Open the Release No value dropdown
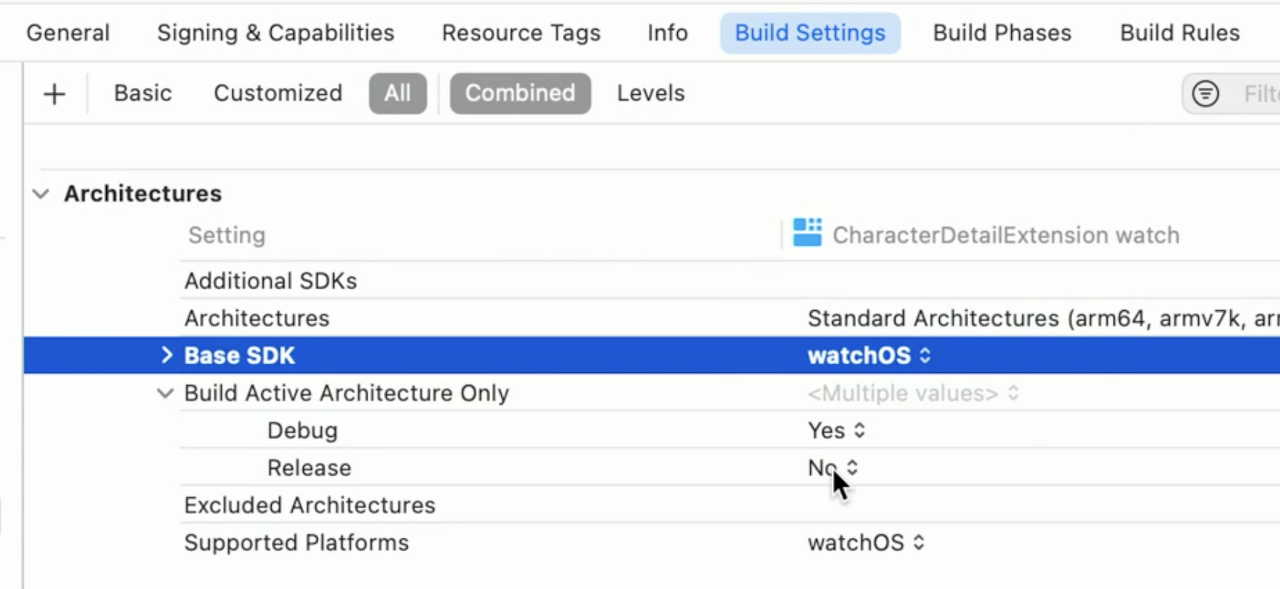This screenshot has height=589, width=1280. coord(832,468)
